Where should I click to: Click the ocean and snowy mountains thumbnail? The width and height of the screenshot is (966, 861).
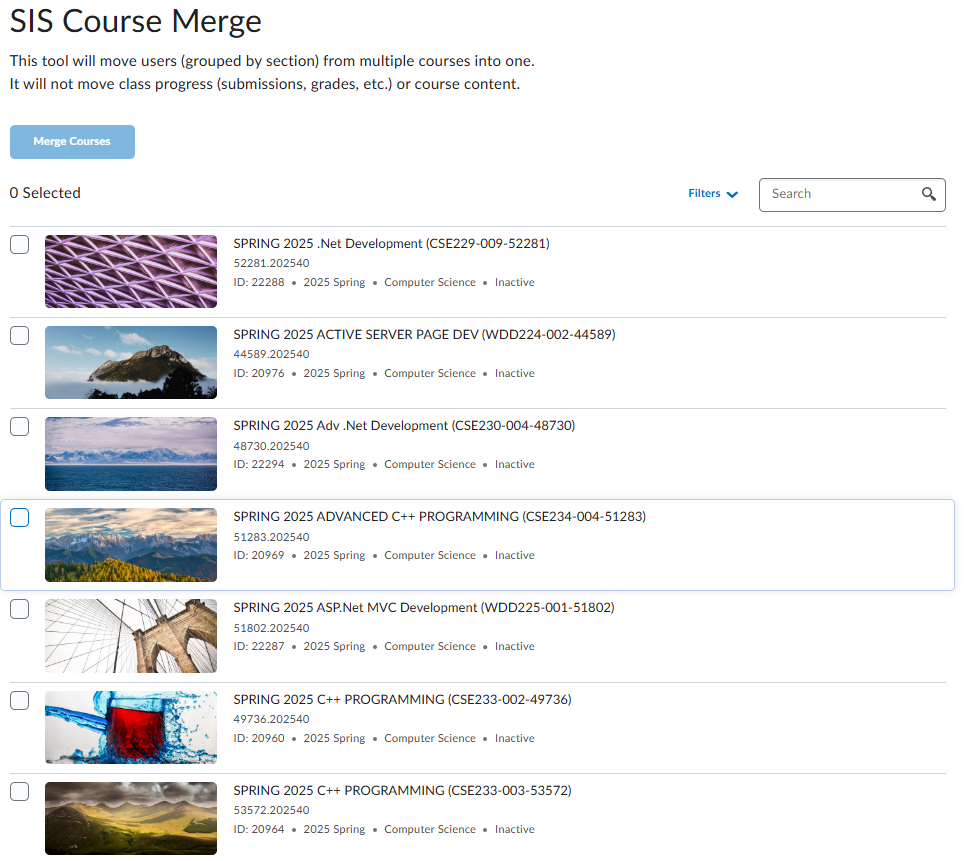(x=131, y=454)
